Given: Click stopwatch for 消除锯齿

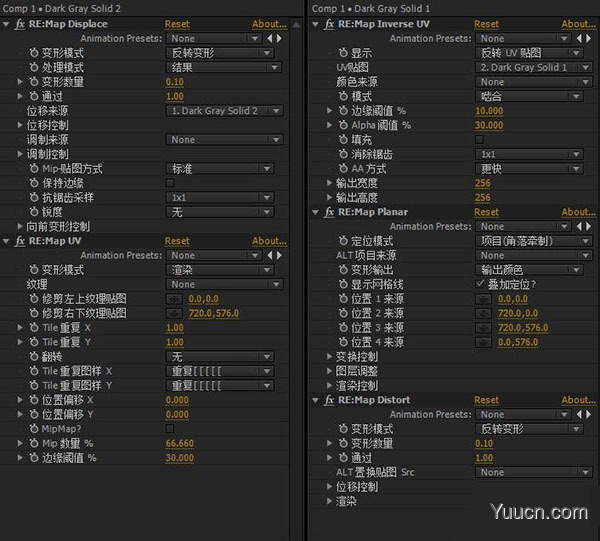Looking at the screenshot, I should [x=343, y=154].
